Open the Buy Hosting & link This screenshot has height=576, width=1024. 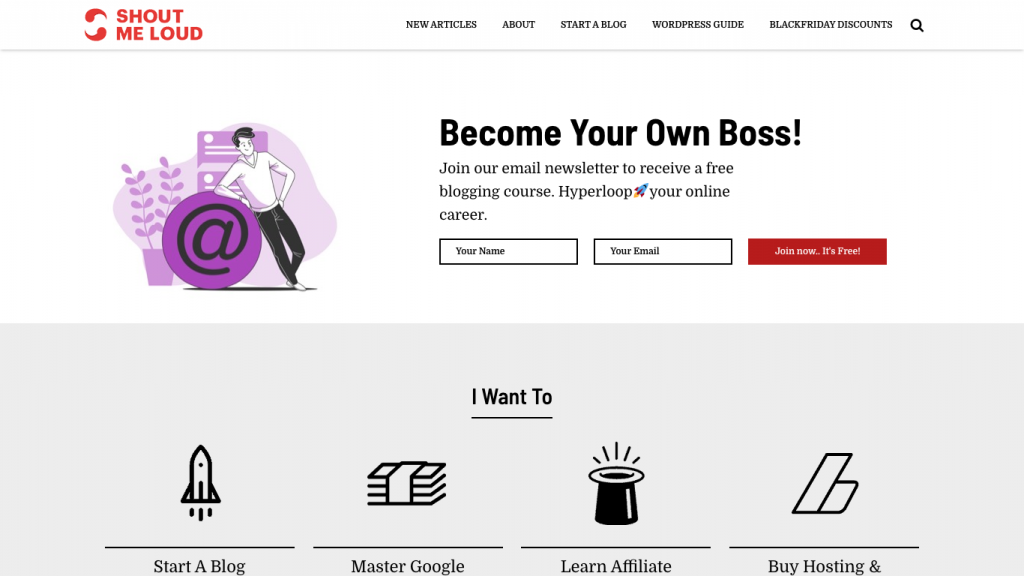(824, 566)
